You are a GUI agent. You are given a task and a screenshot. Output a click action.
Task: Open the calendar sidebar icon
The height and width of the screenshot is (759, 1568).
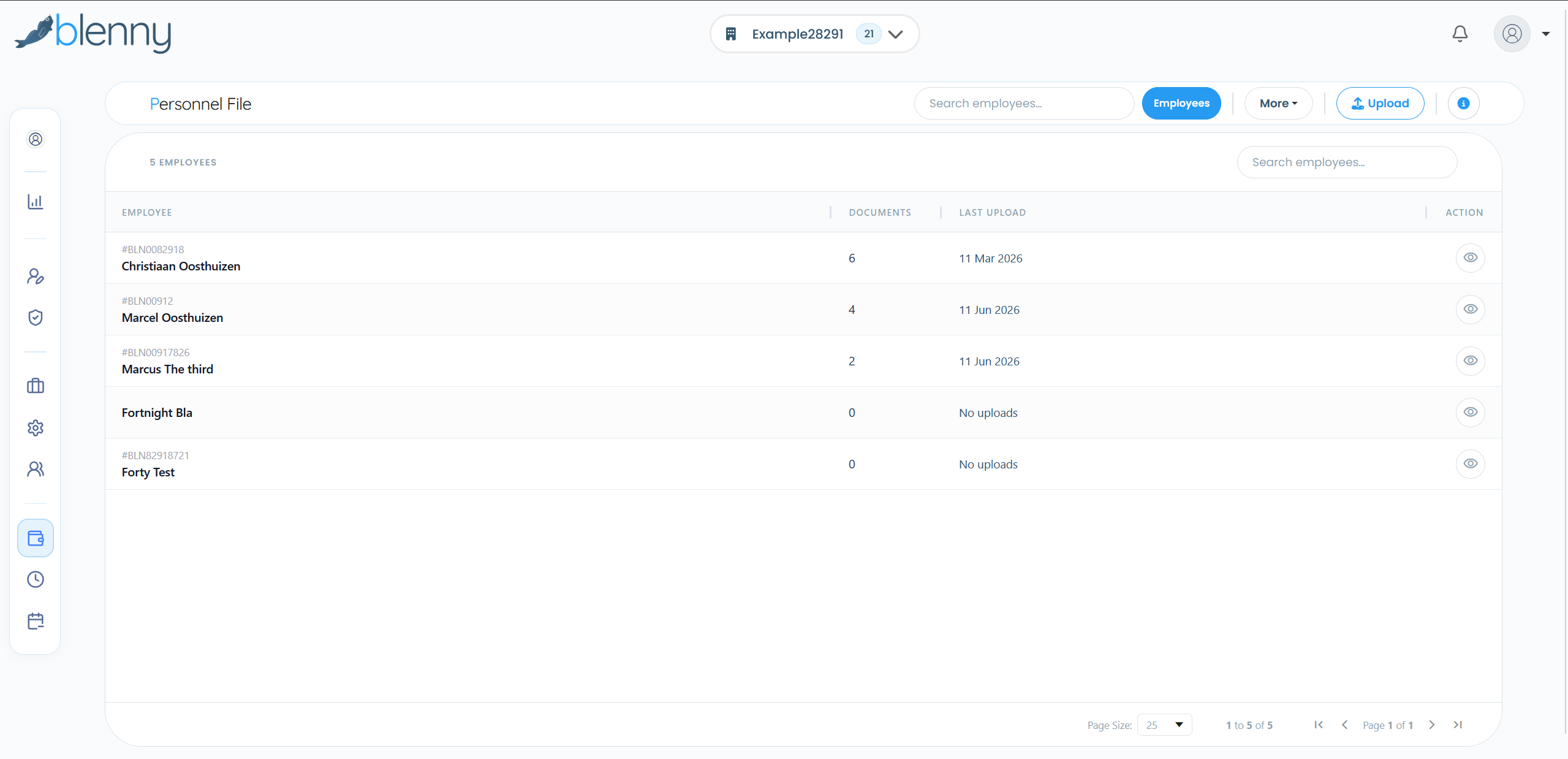pos(36,621)
